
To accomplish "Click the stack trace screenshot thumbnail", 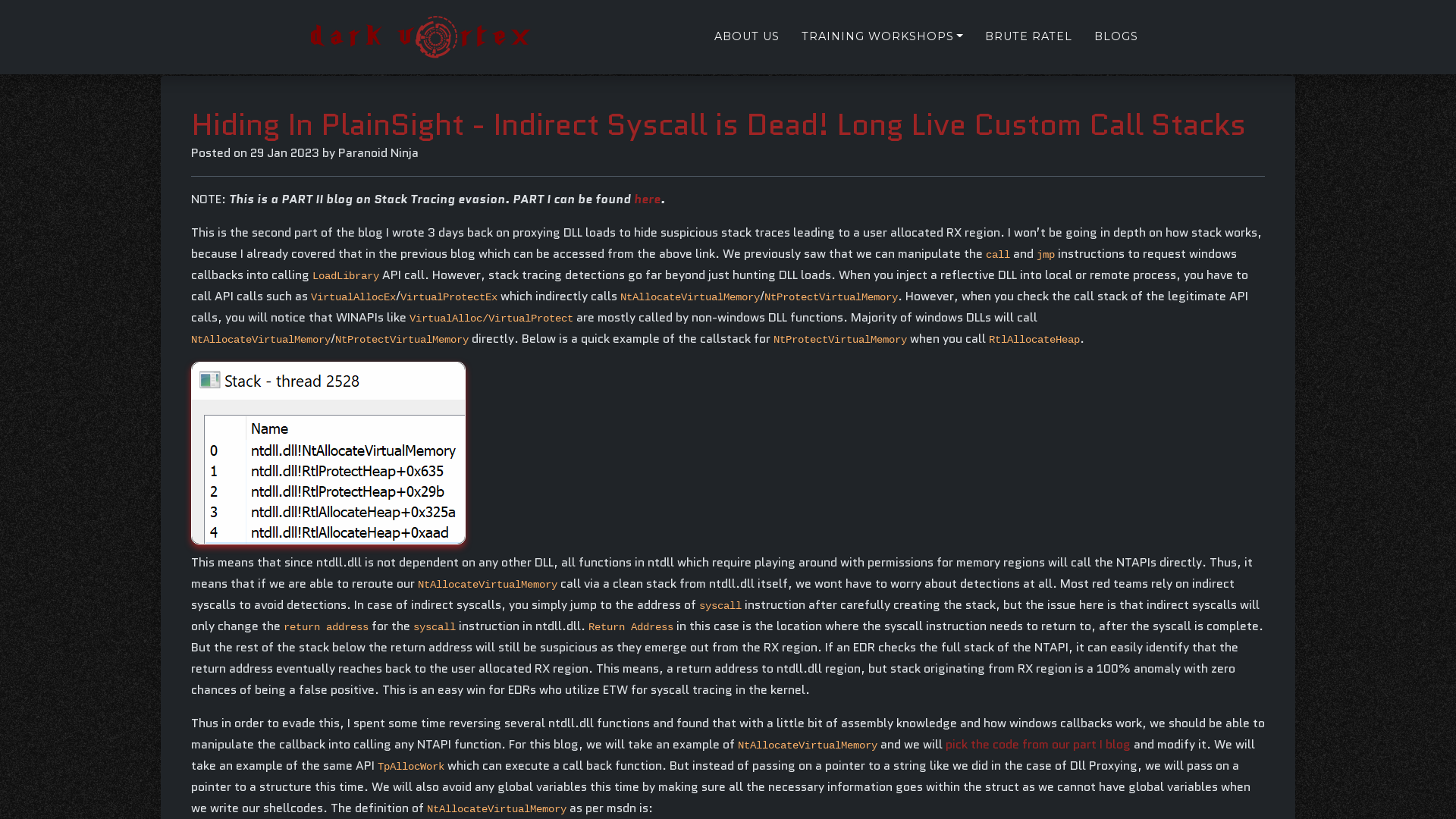I will (x=328, y=454).
